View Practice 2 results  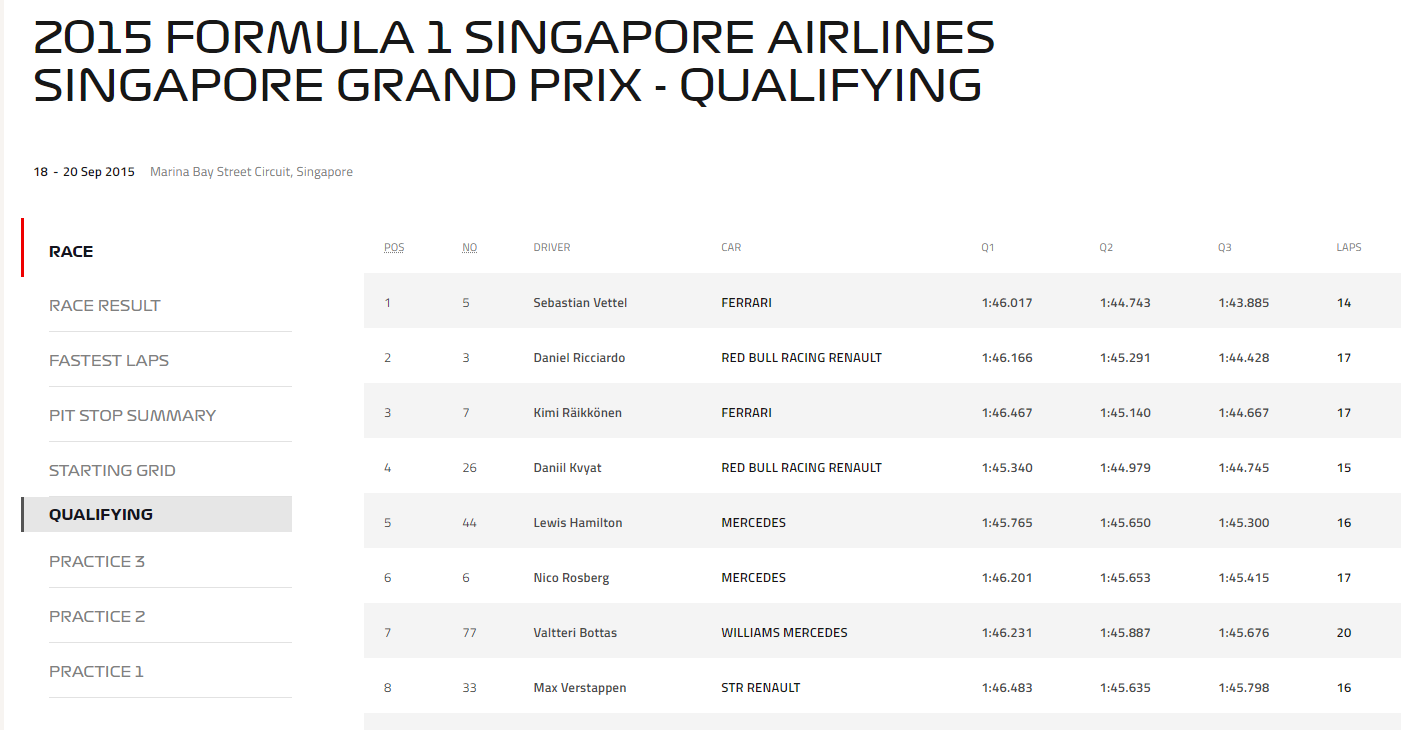[x=97, y=617]
